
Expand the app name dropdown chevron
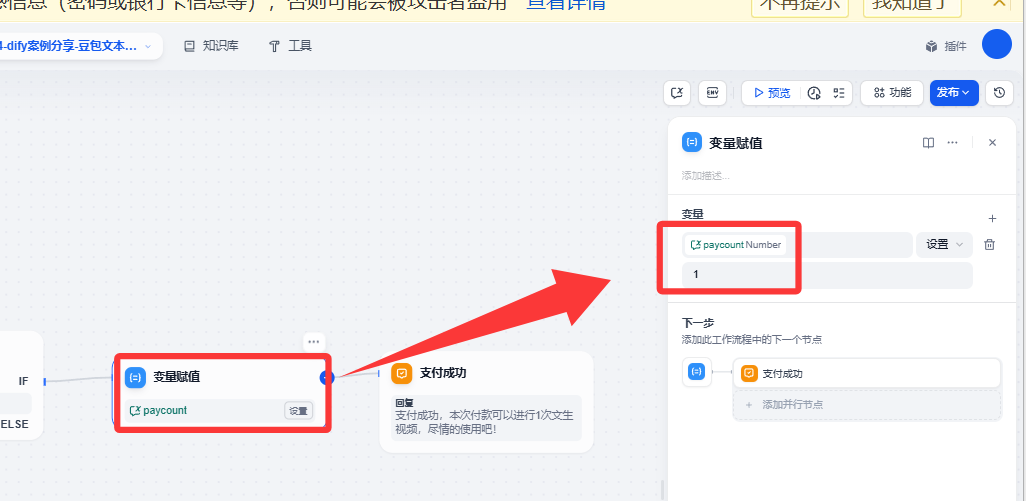148,46
